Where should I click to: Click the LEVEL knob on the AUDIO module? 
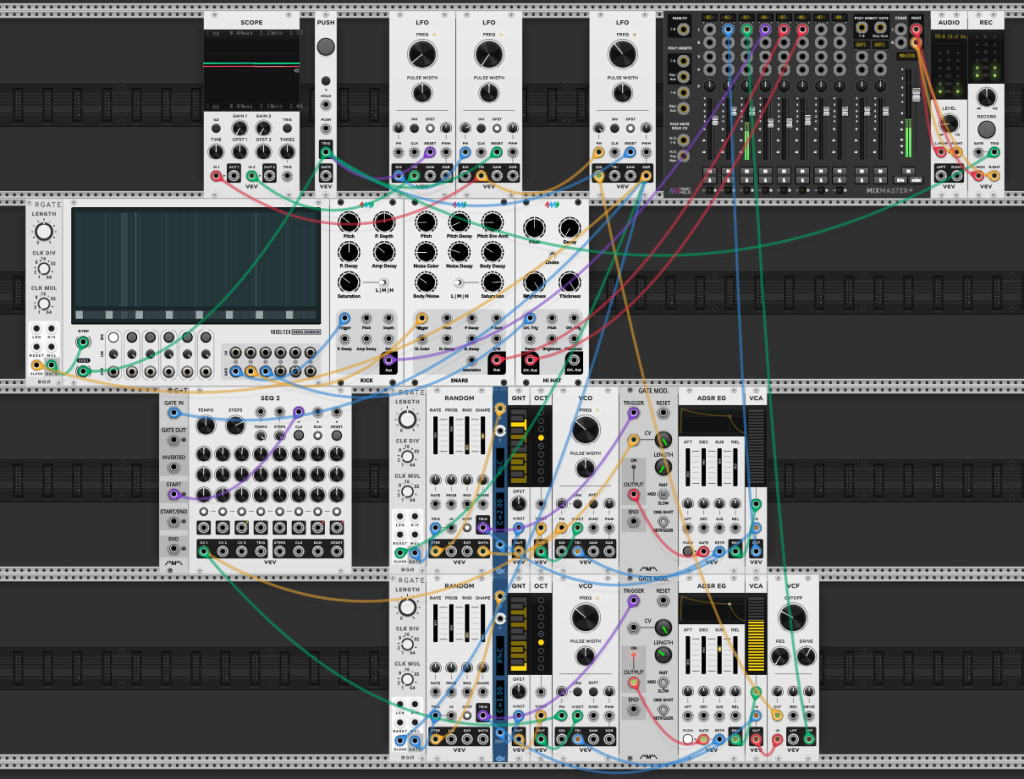949,123
